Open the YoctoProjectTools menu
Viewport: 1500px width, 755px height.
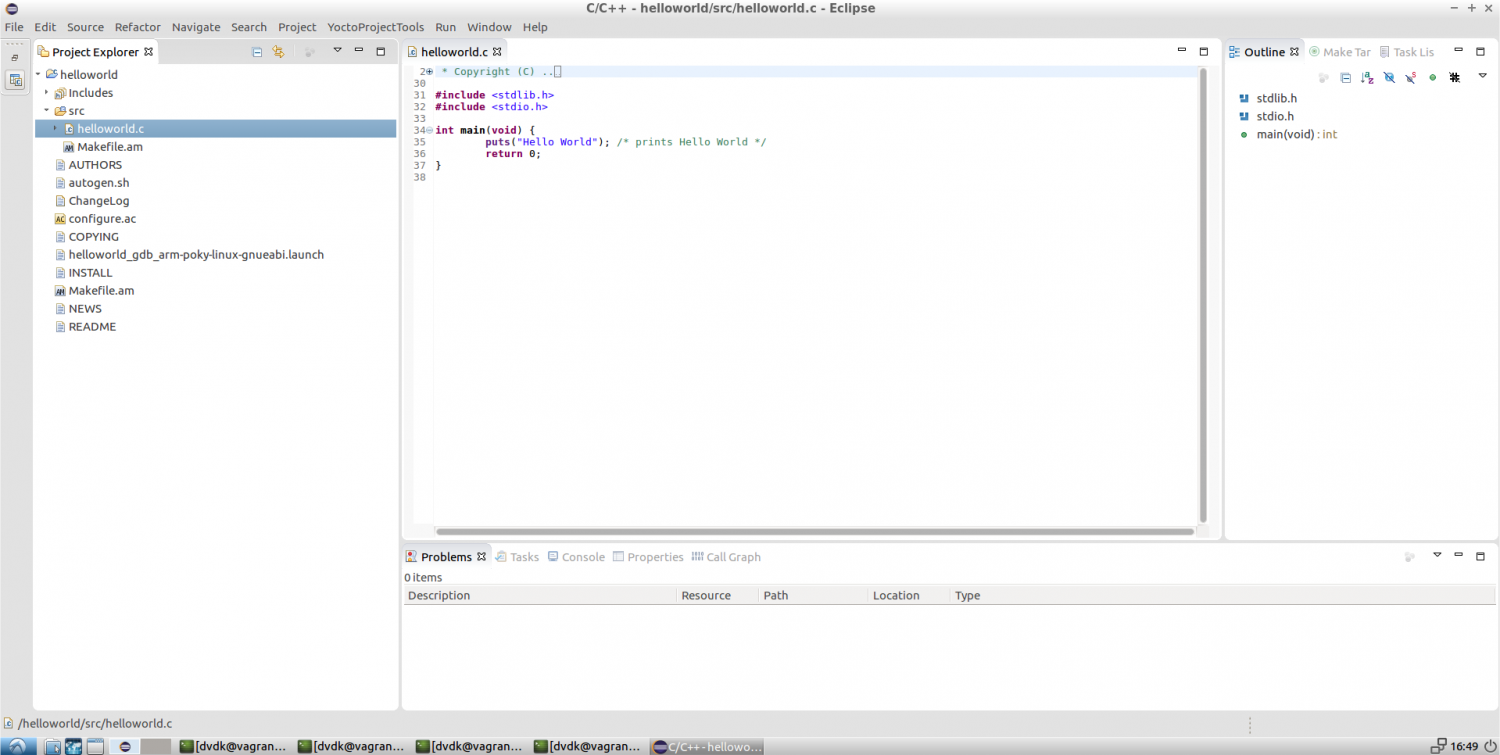[x=375, y=27]
